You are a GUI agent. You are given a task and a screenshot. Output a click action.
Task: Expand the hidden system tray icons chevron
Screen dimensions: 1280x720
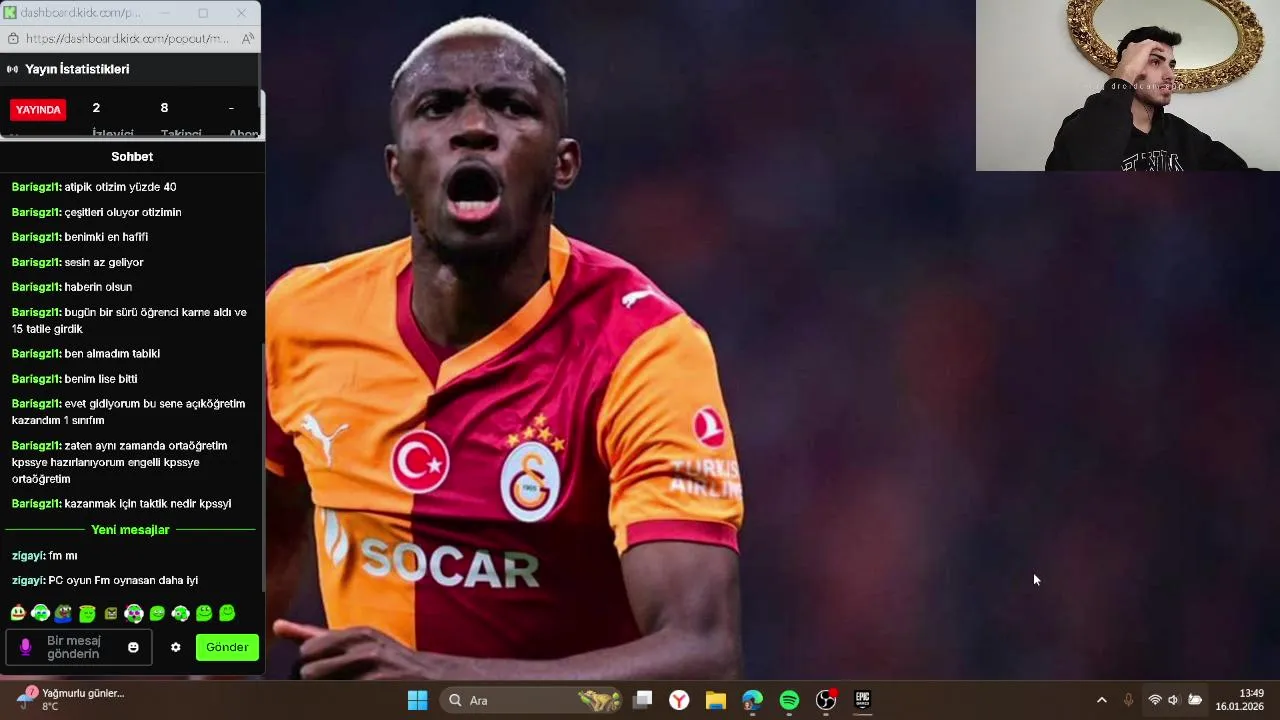1102,700
